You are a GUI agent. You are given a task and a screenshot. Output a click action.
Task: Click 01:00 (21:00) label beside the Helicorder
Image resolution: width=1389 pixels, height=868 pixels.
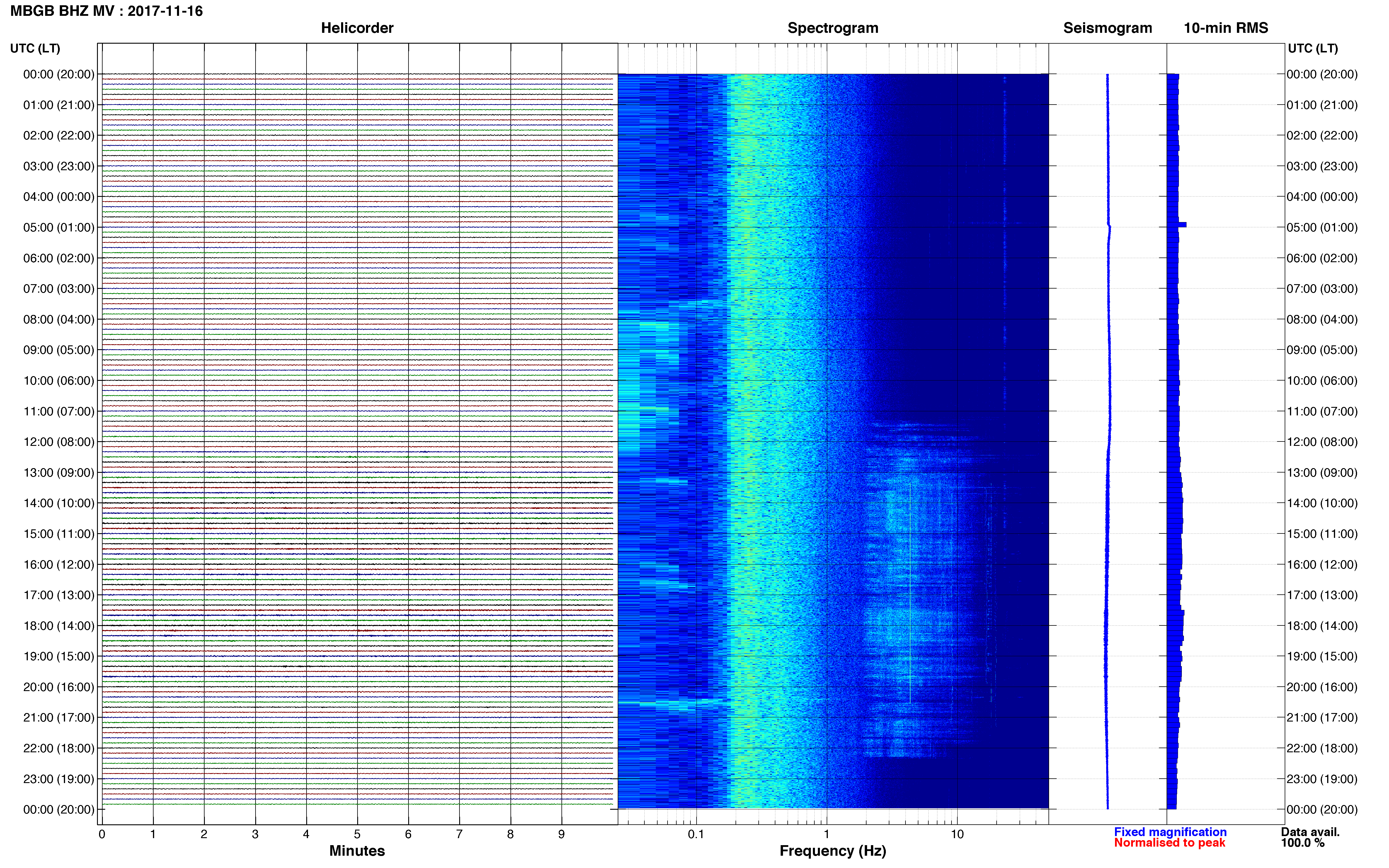(59, 105)
